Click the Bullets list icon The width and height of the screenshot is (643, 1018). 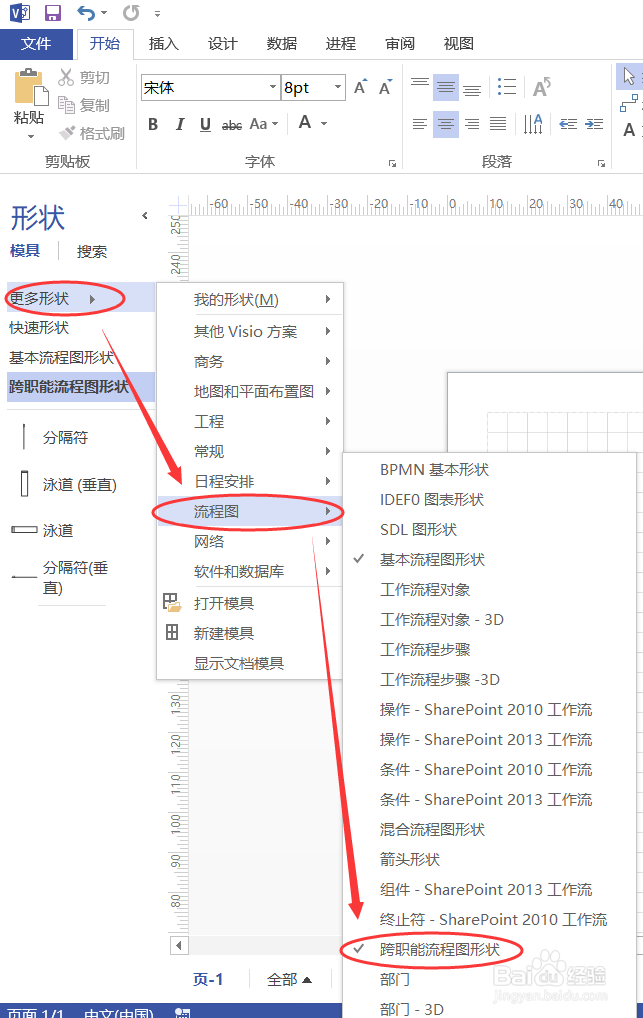(x=507, y=86)
